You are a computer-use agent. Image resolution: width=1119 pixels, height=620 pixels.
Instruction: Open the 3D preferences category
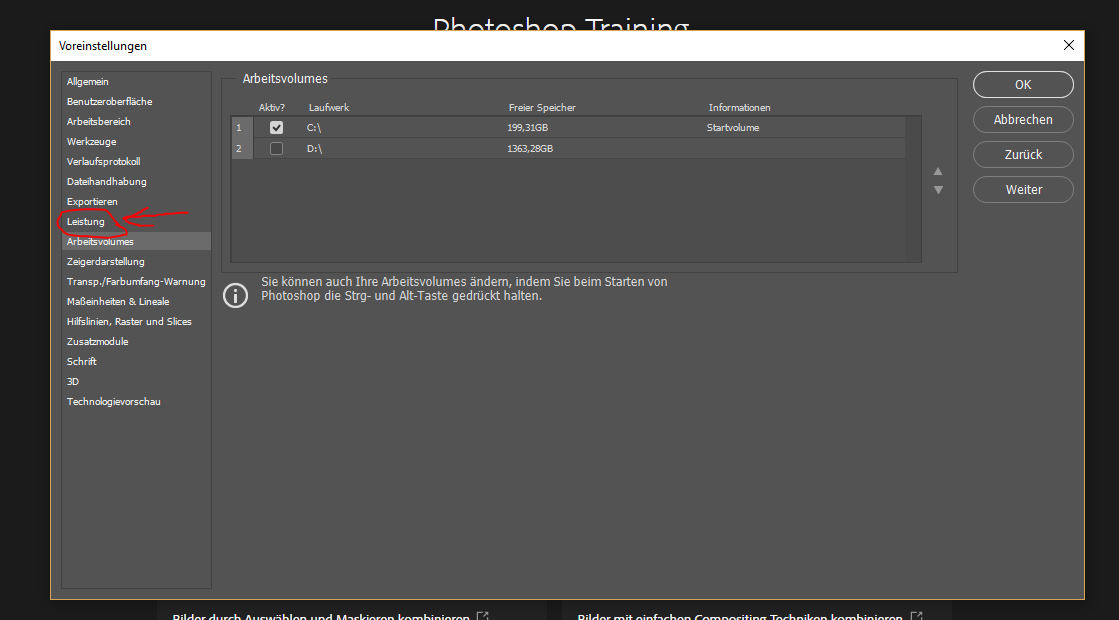73,382
